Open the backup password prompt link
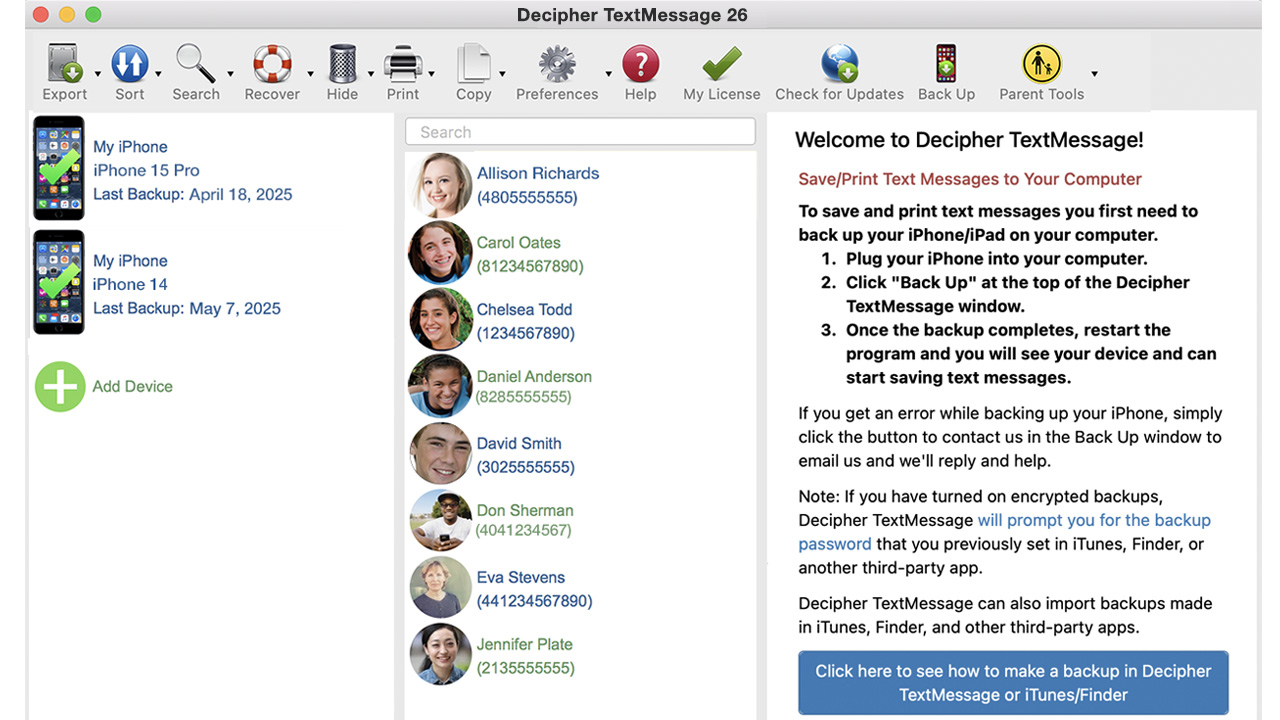The image size is (1280, 720). pyautogui.click(x=1093, y=521)
